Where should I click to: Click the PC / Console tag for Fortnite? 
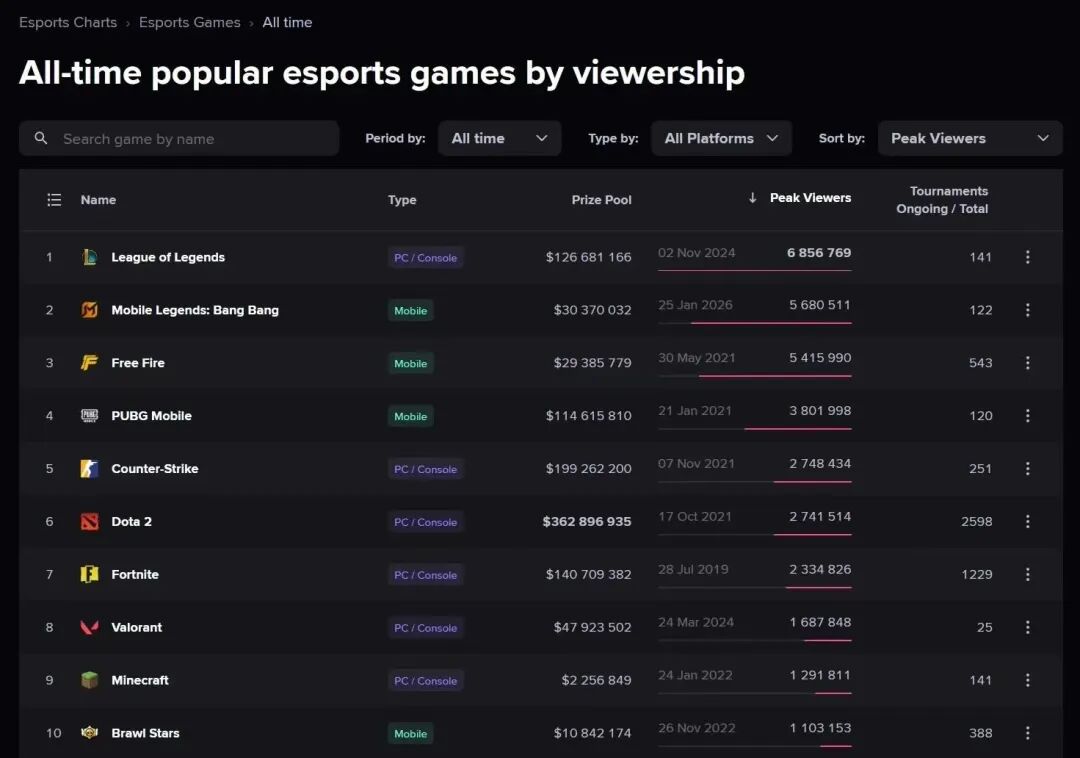tap(426, 575)
